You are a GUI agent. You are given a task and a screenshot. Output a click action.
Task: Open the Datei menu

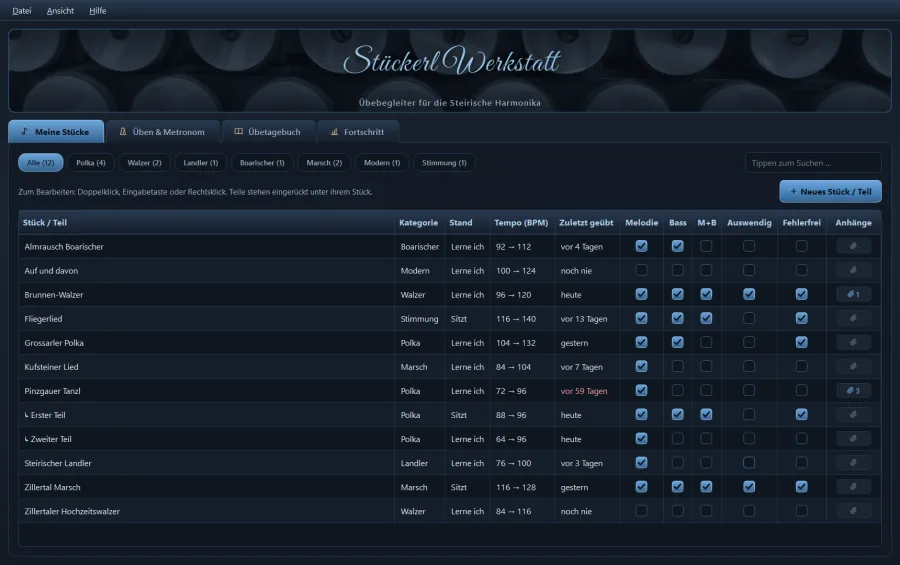click(x=22, y=11)
